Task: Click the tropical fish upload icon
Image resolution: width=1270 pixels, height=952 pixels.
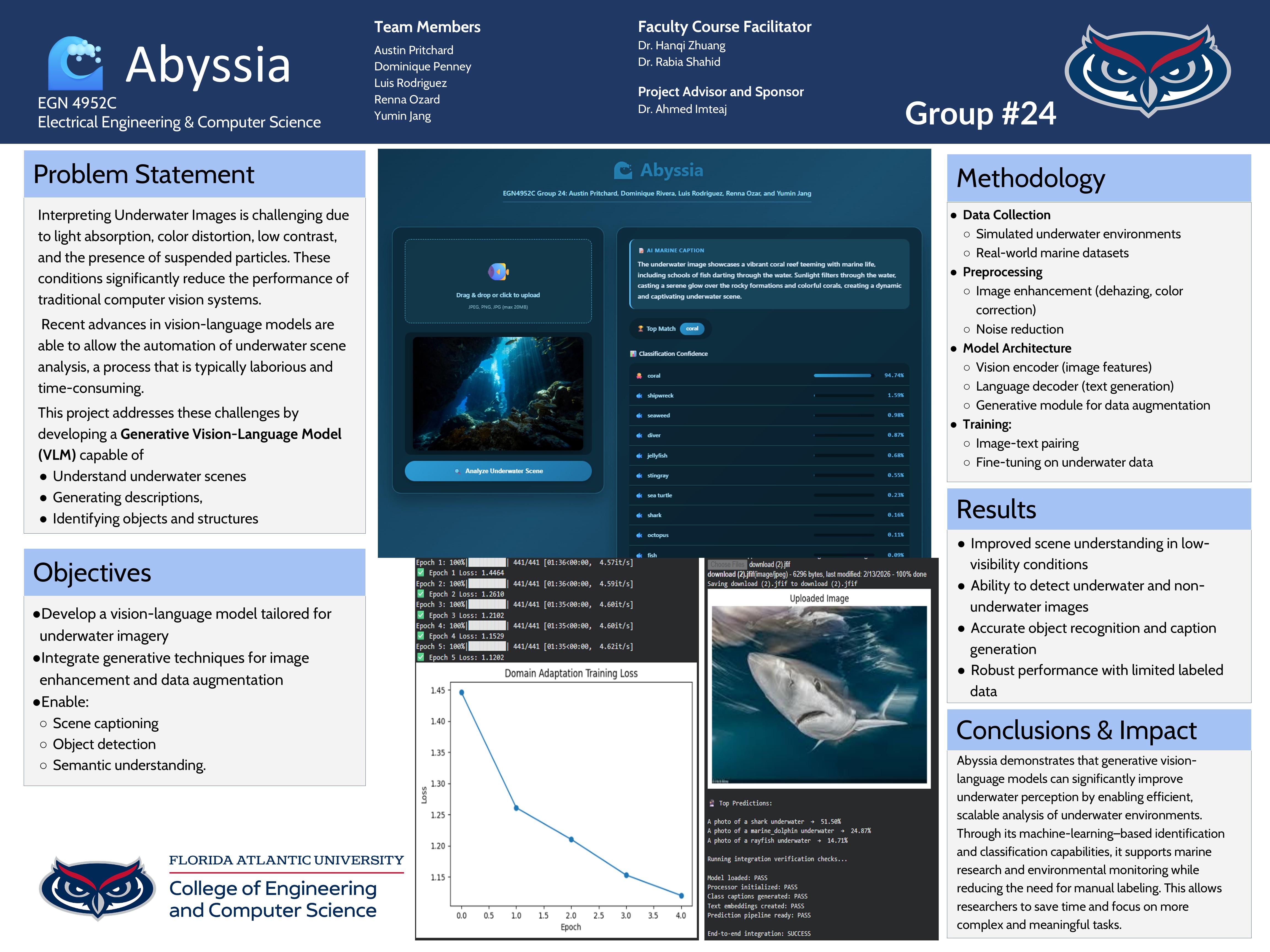Action: (x=498, y=271)
